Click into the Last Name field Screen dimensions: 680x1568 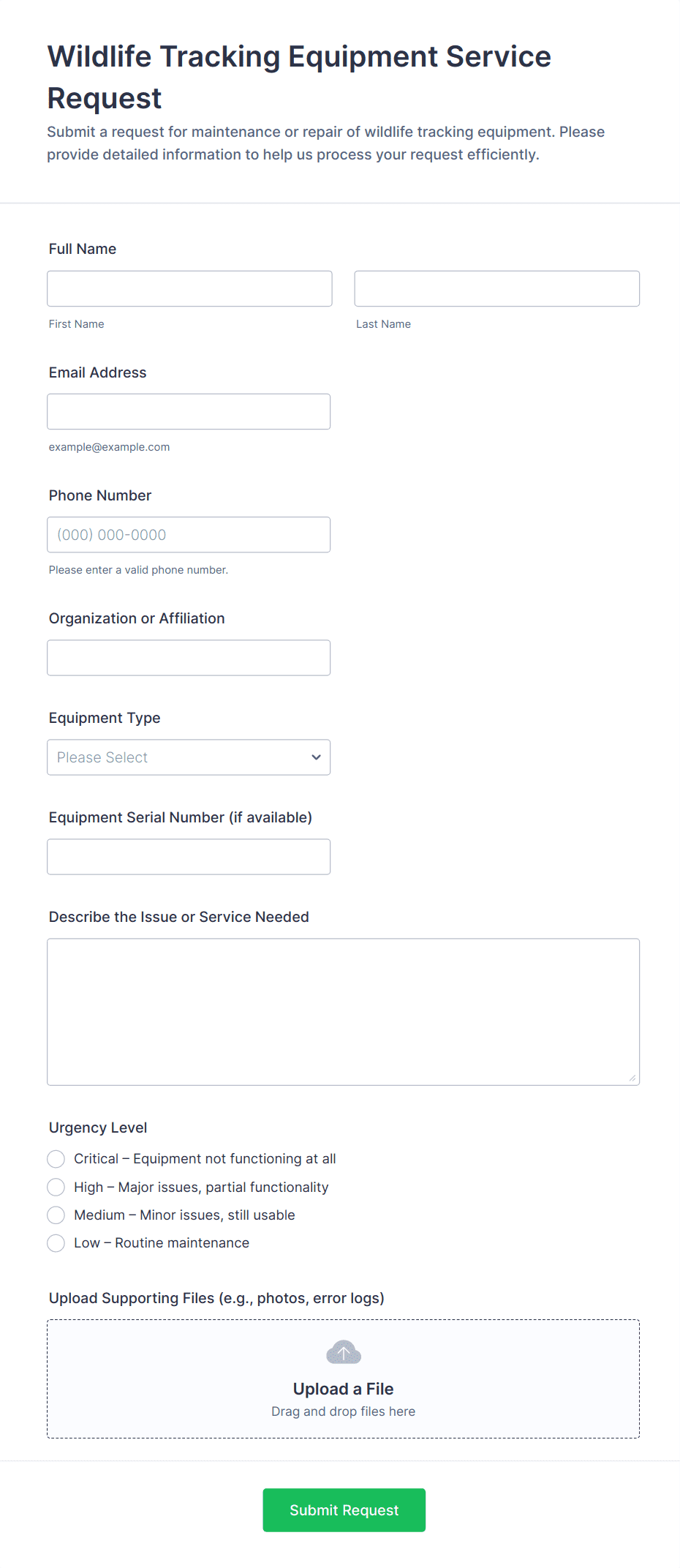496,289
